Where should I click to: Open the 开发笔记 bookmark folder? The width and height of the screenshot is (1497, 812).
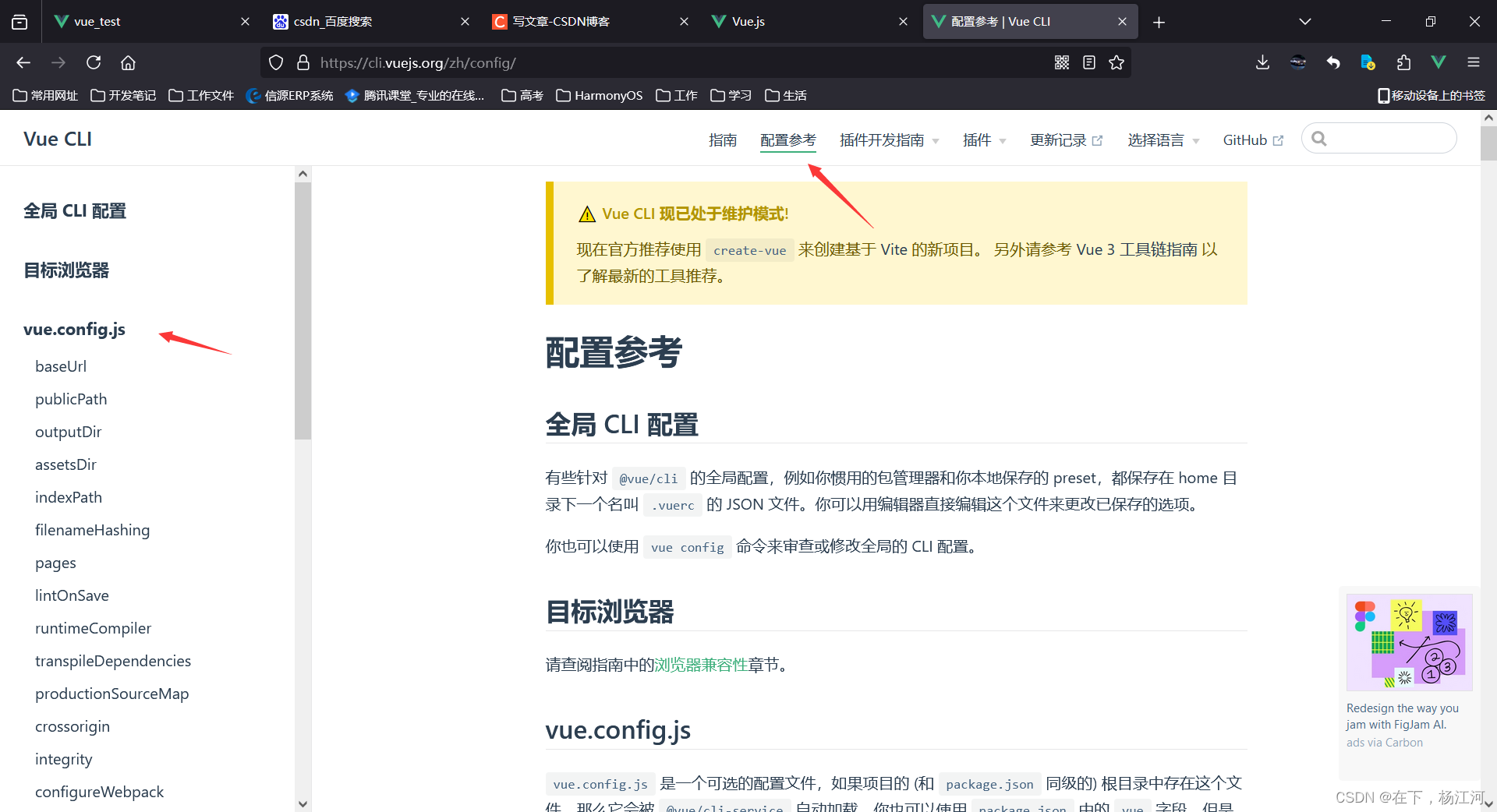click(123, 95)
